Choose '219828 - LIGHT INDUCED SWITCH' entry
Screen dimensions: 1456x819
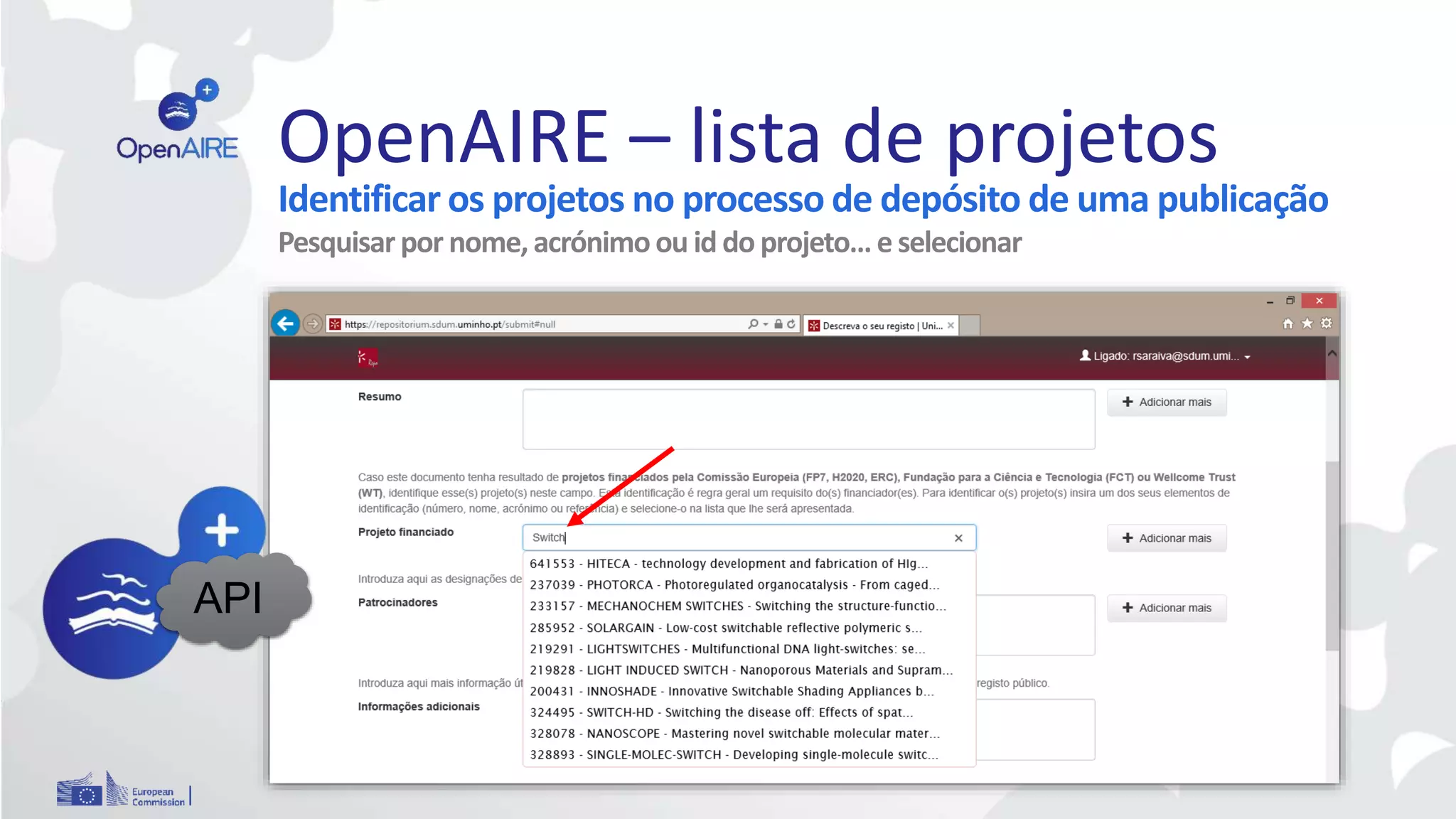click(x=749, y=670)
